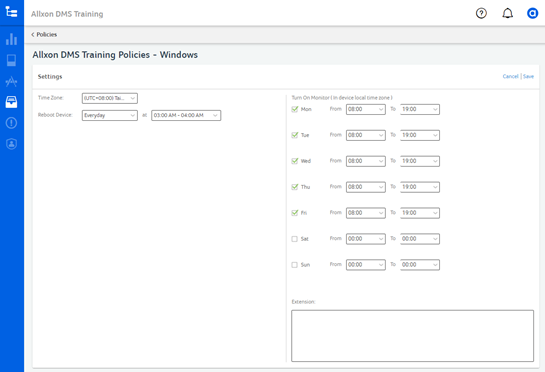Open Sun From time dropdown
545x372 pixels.
pyautogui.click(x=366, y=265)
